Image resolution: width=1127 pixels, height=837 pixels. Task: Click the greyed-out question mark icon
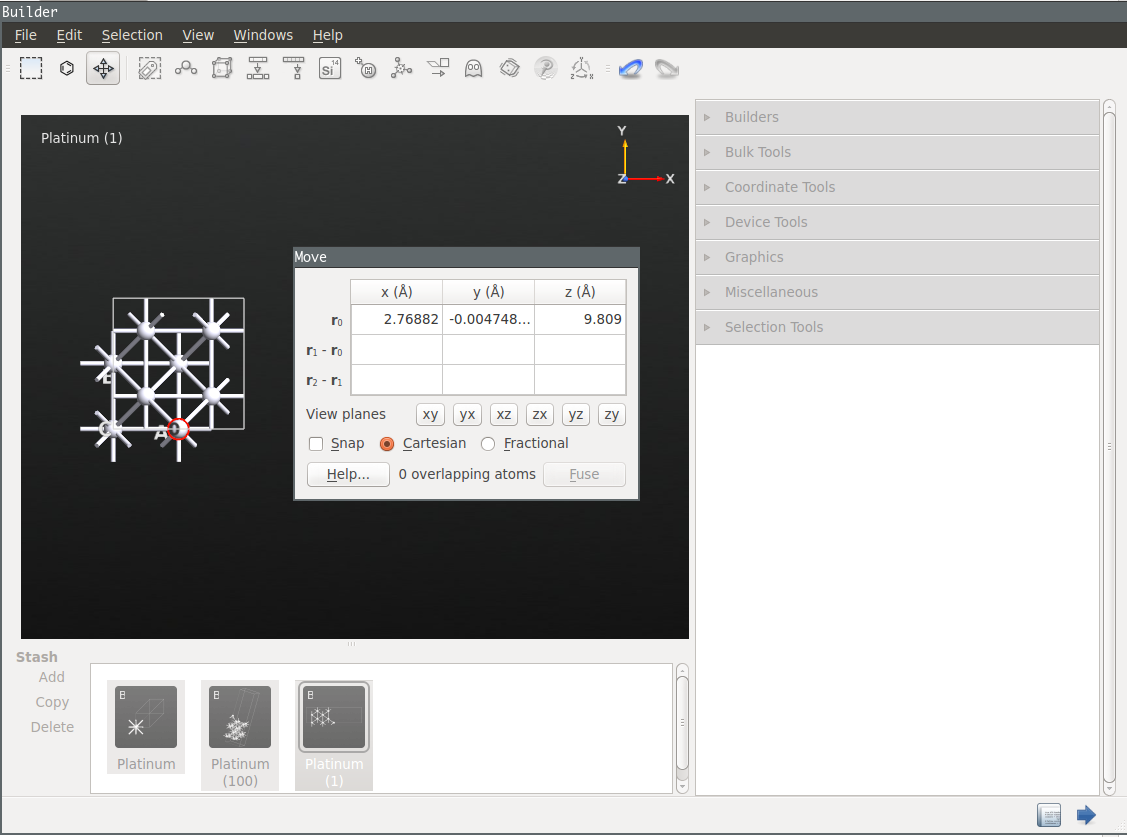[546, 68]
